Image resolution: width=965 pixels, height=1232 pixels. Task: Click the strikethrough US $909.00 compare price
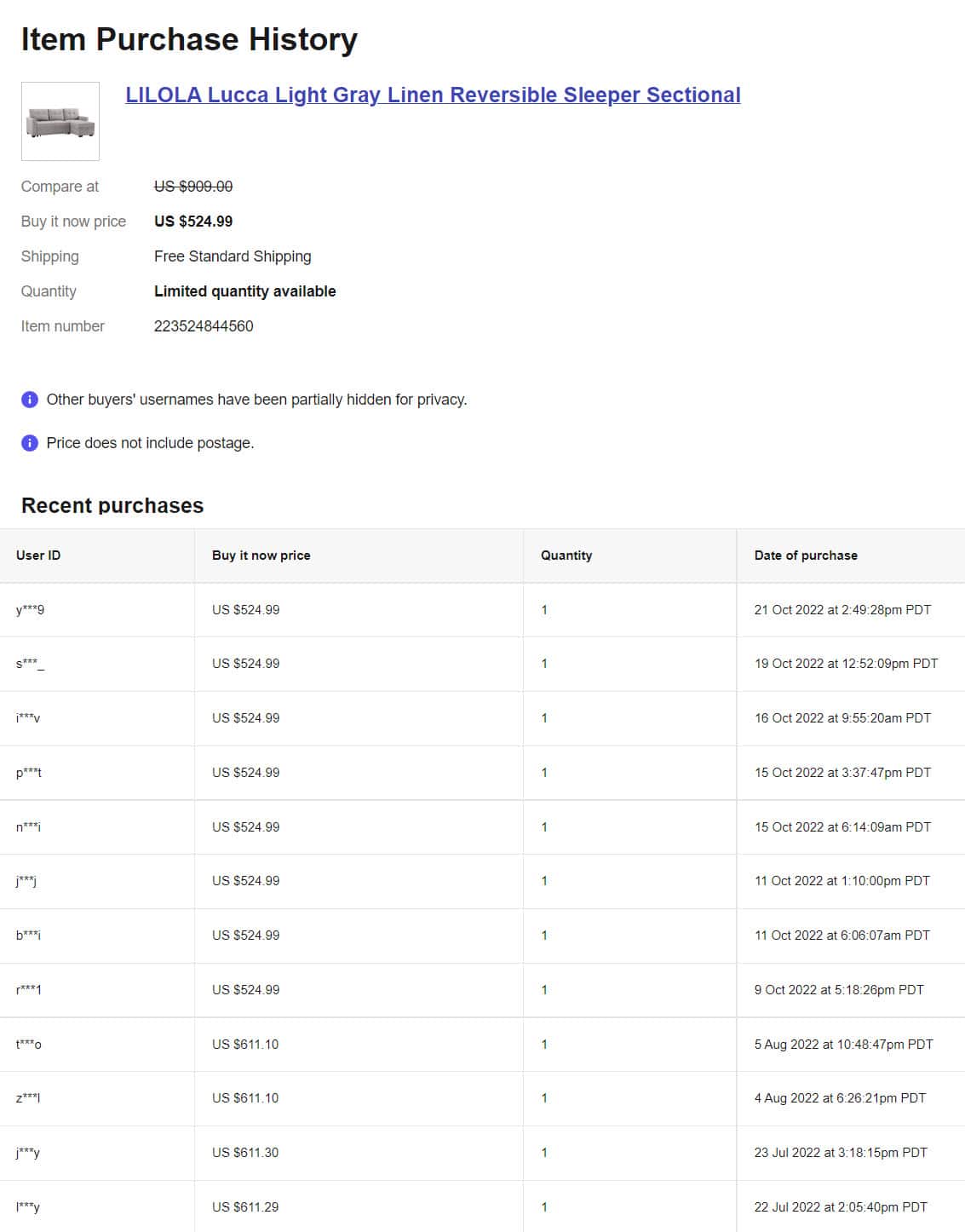point(193,187)
